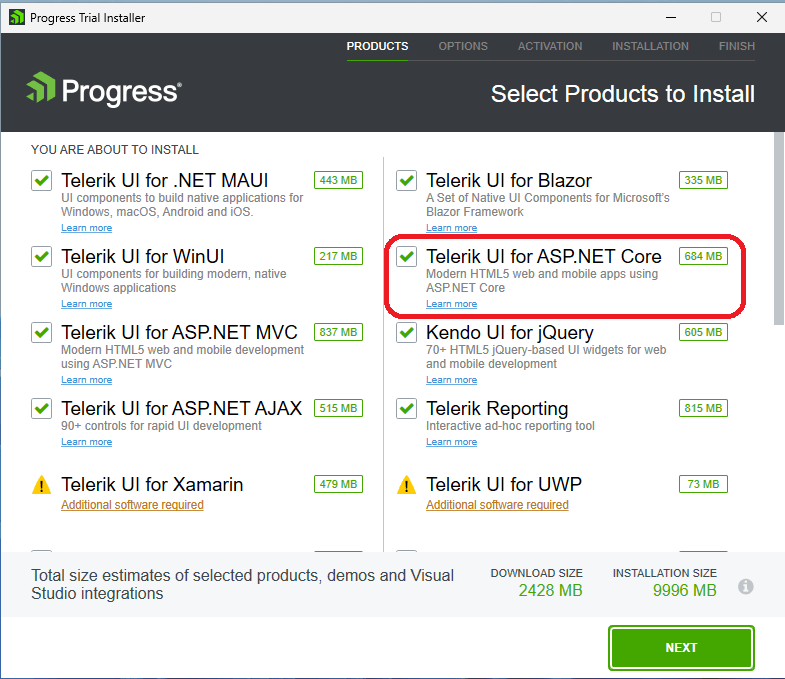Click the 443 MB size badge for .NET MAUI
This screenshot has height=679, width=785.
(338, 180)
